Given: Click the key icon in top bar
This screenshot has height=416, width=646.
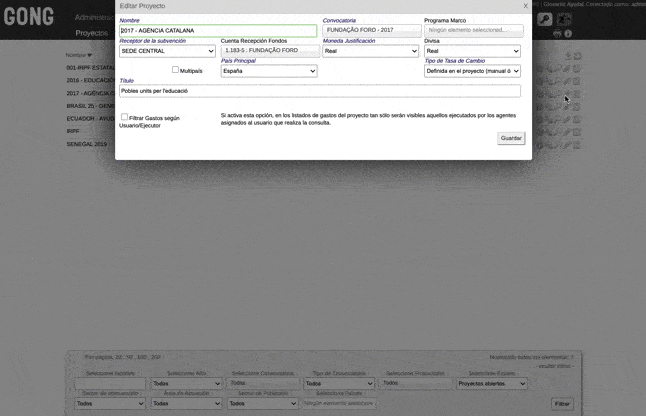Looking at the screenshot, I should click(x=545, y=19).
